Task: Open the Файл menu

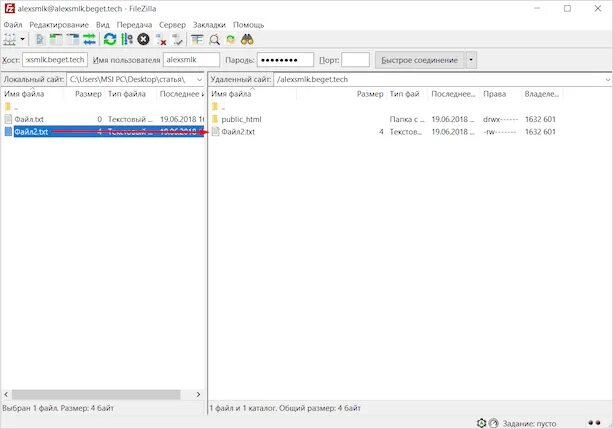Action: click(x=13, y=25)
